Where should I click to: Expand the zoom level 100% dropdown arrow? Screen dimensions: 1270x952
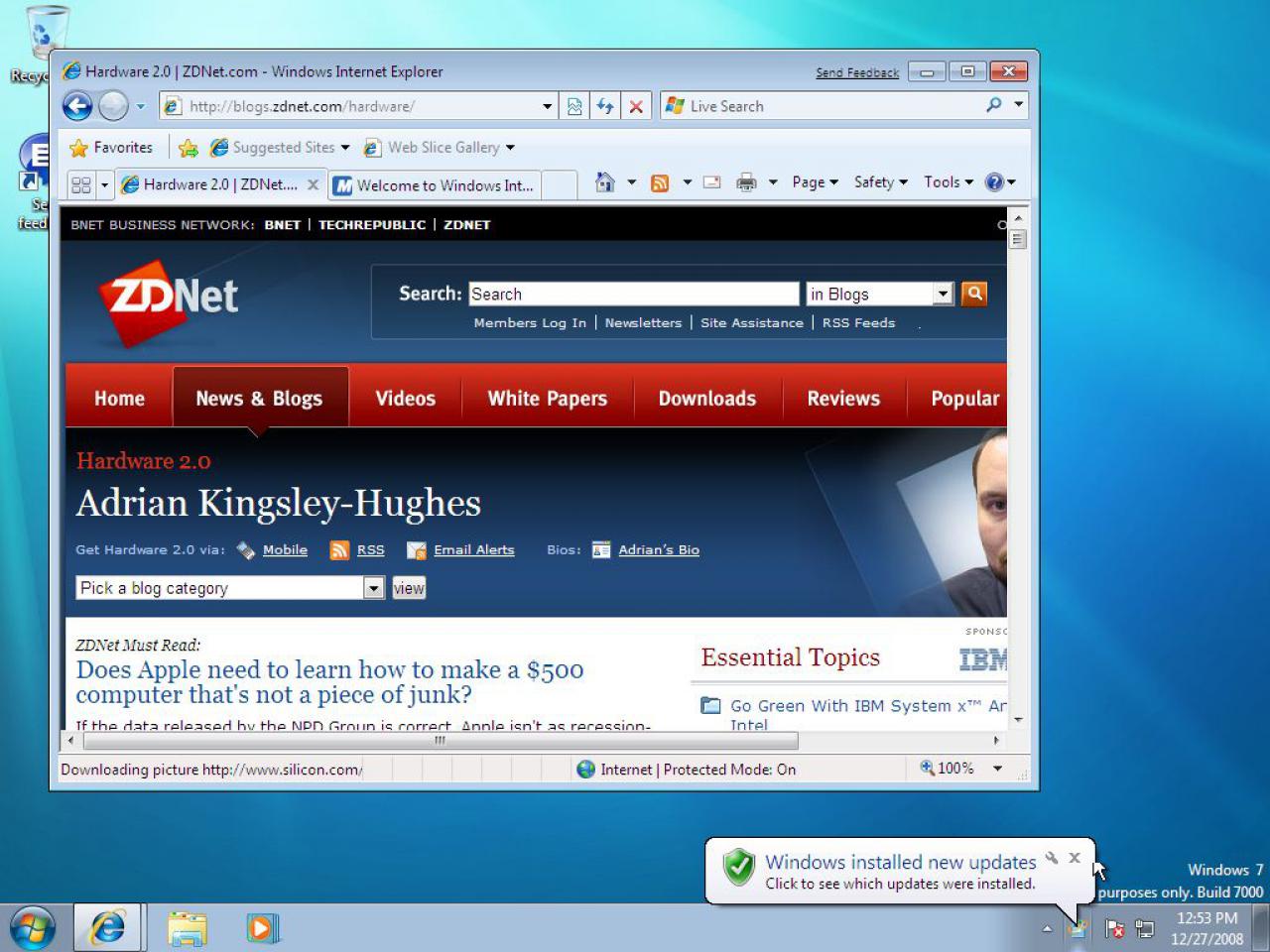997,769
